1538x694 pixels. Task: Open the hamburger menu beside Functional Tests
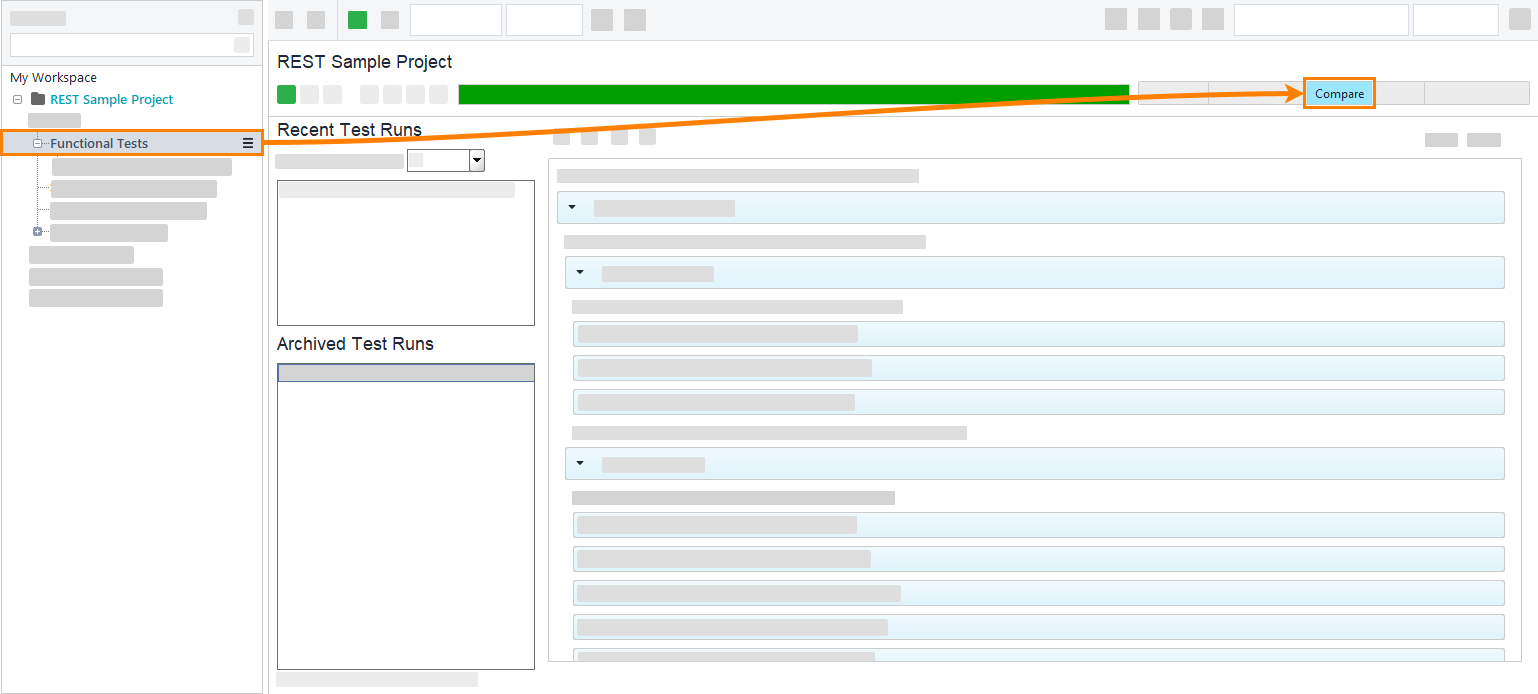click(x=247, y=143)
